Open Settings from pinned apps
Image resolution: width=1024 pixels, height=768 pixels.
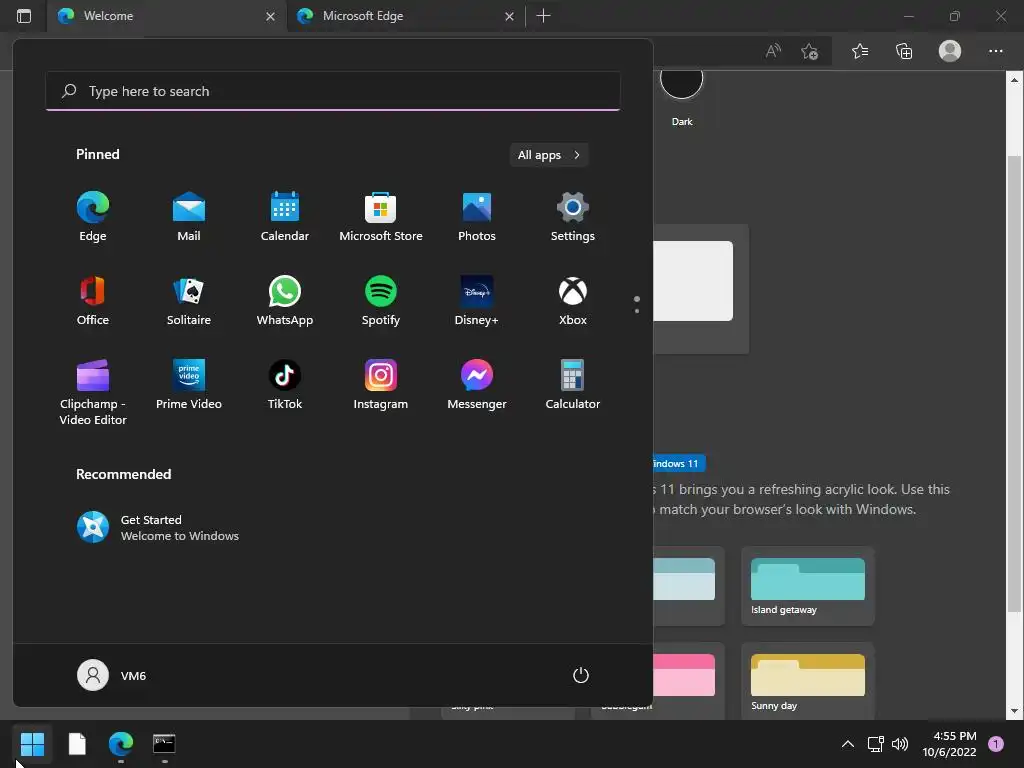point(573,217)
